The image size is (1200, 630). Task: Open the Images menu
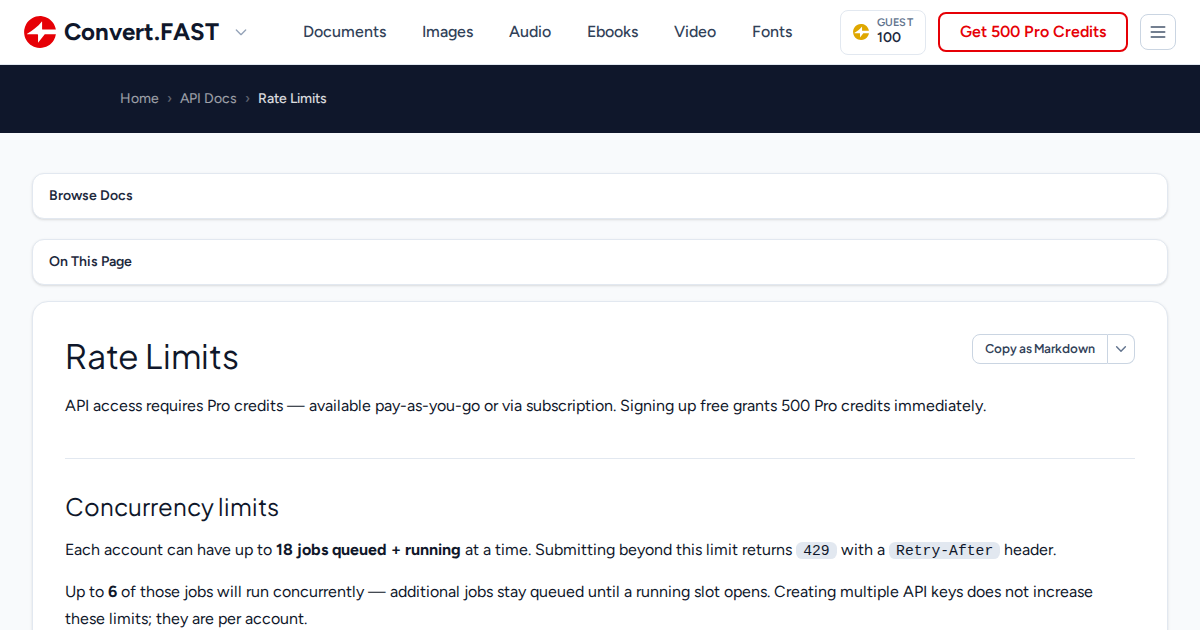click(x=448, y=32)
